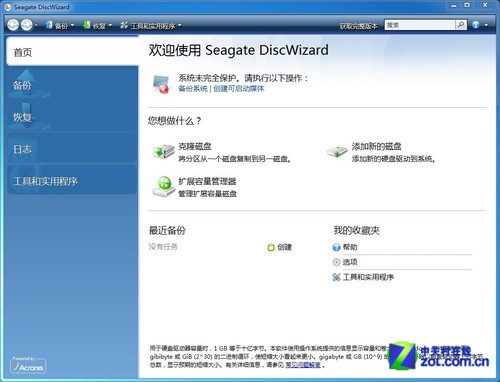The width and height of the screenshot is (500, 382).
Task: Switch to the 备份 sidebar tab
Action: click(x=72, y=85)
